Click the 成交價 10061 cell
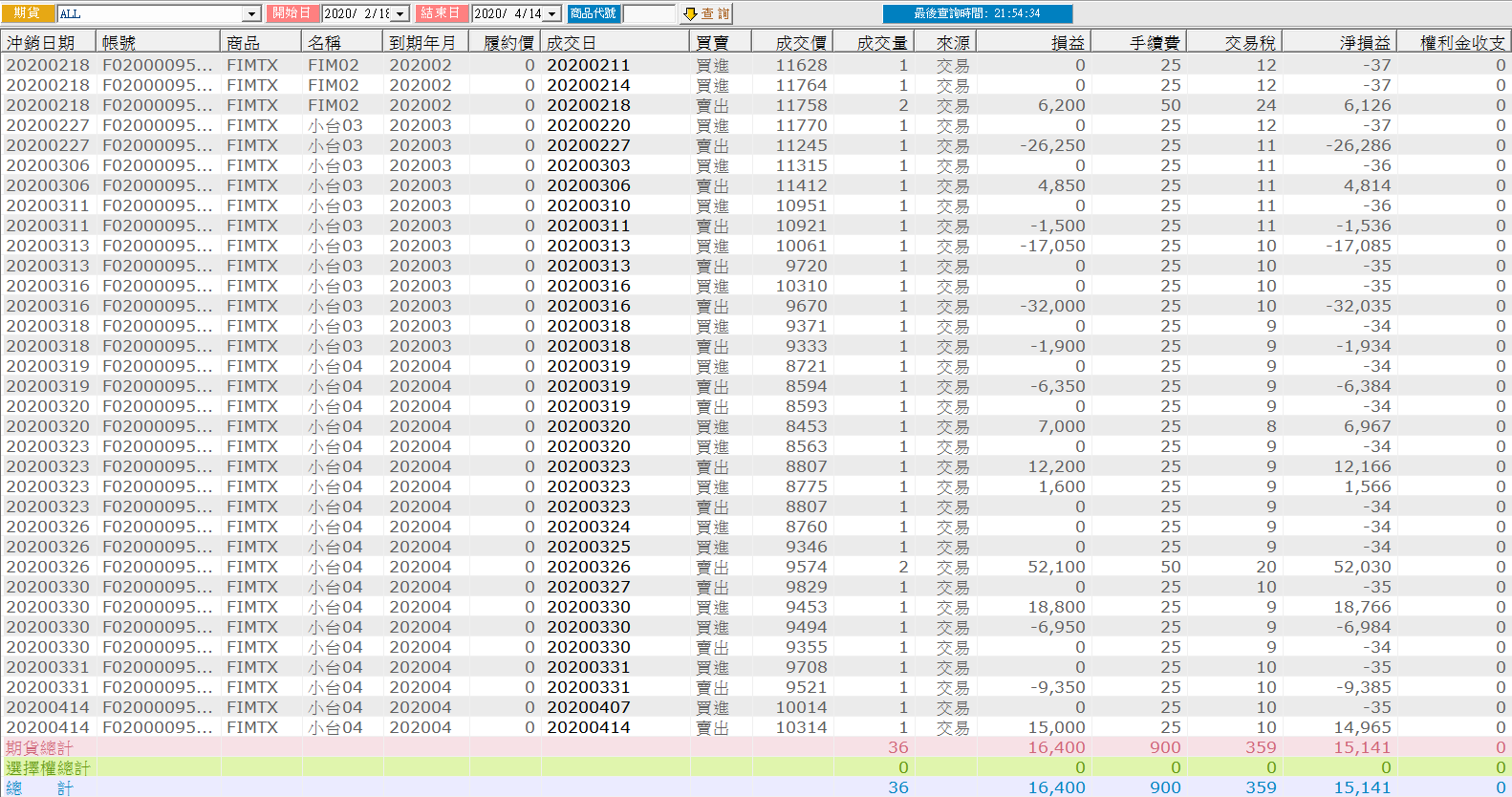 point(801,246)
